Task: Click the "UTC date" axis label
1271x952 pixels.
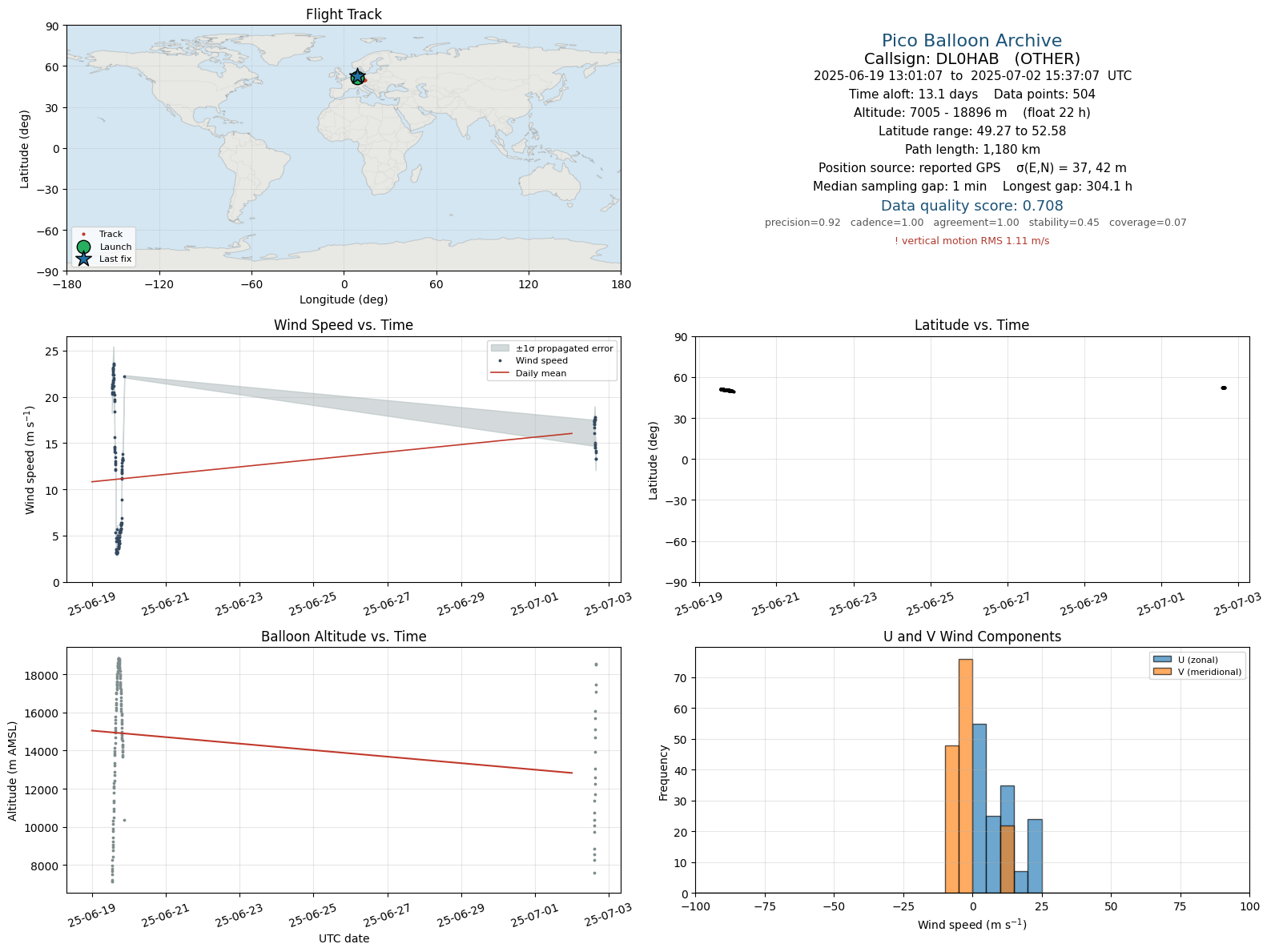Action: pos(344,938)
